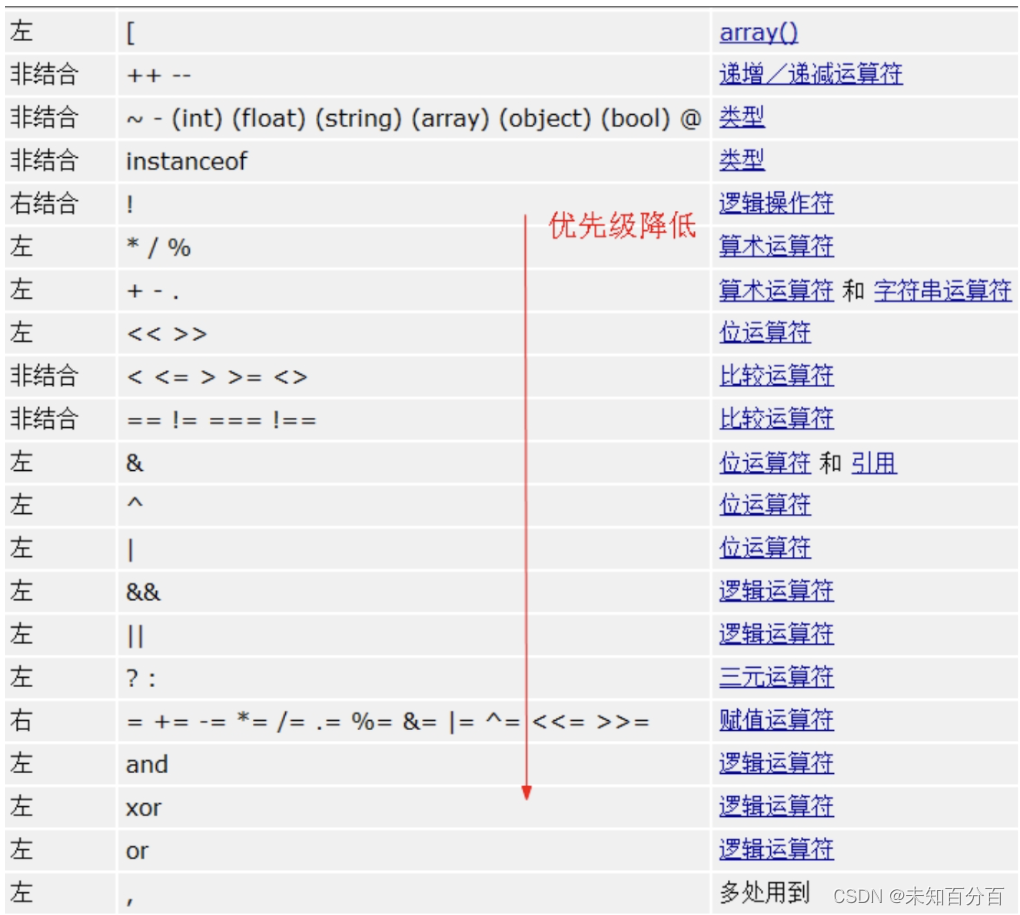Screen dimensions: 1020x915
Task: Open the array() documentation link
Action: point(757,31)
